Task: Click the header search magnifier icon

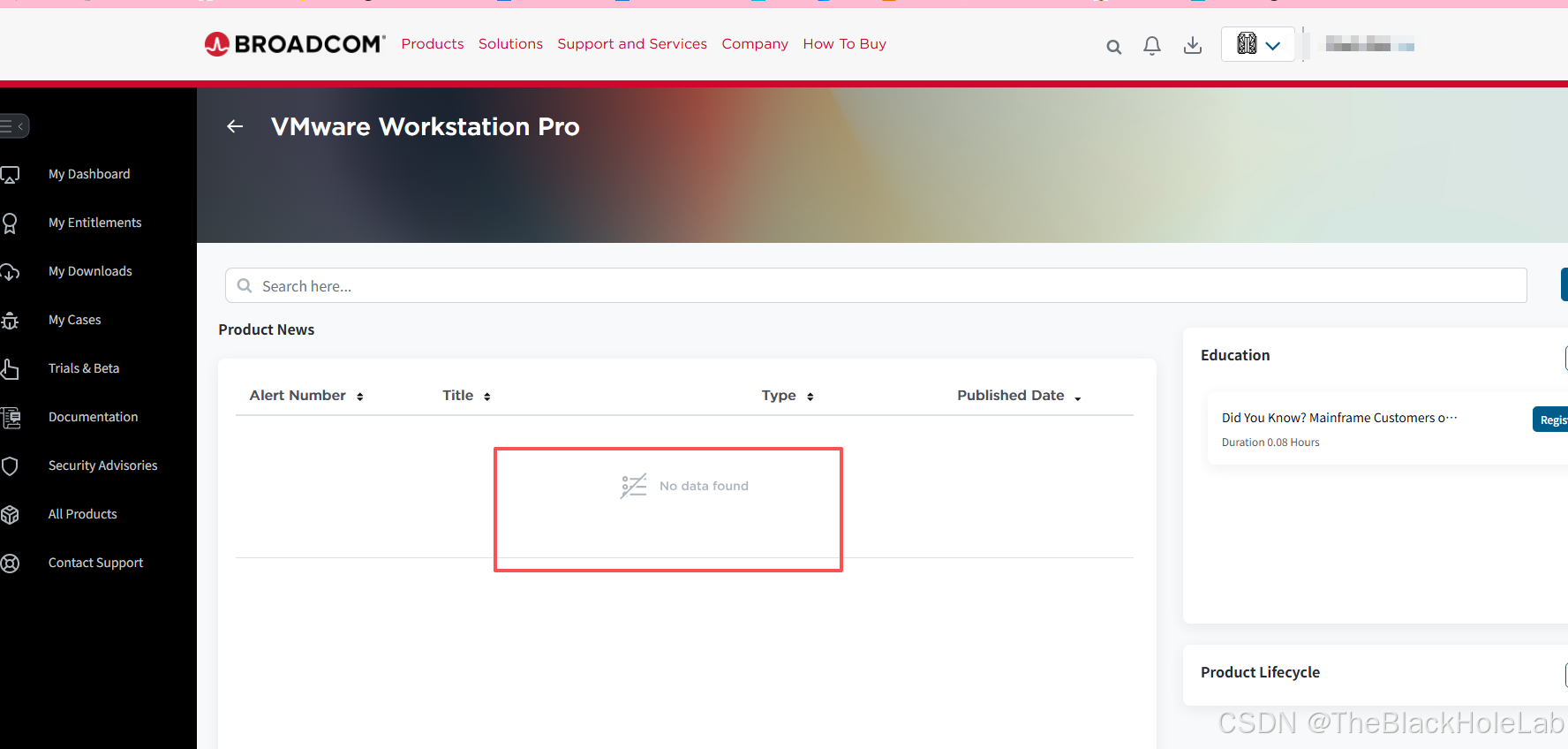Action: [1114, 47]
